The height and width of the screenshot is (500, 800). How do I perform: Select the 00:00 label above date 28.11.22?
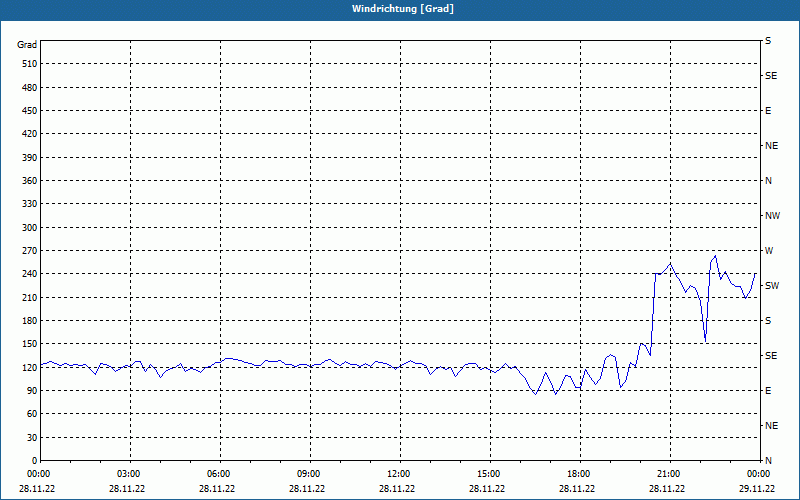coord(39,474)
